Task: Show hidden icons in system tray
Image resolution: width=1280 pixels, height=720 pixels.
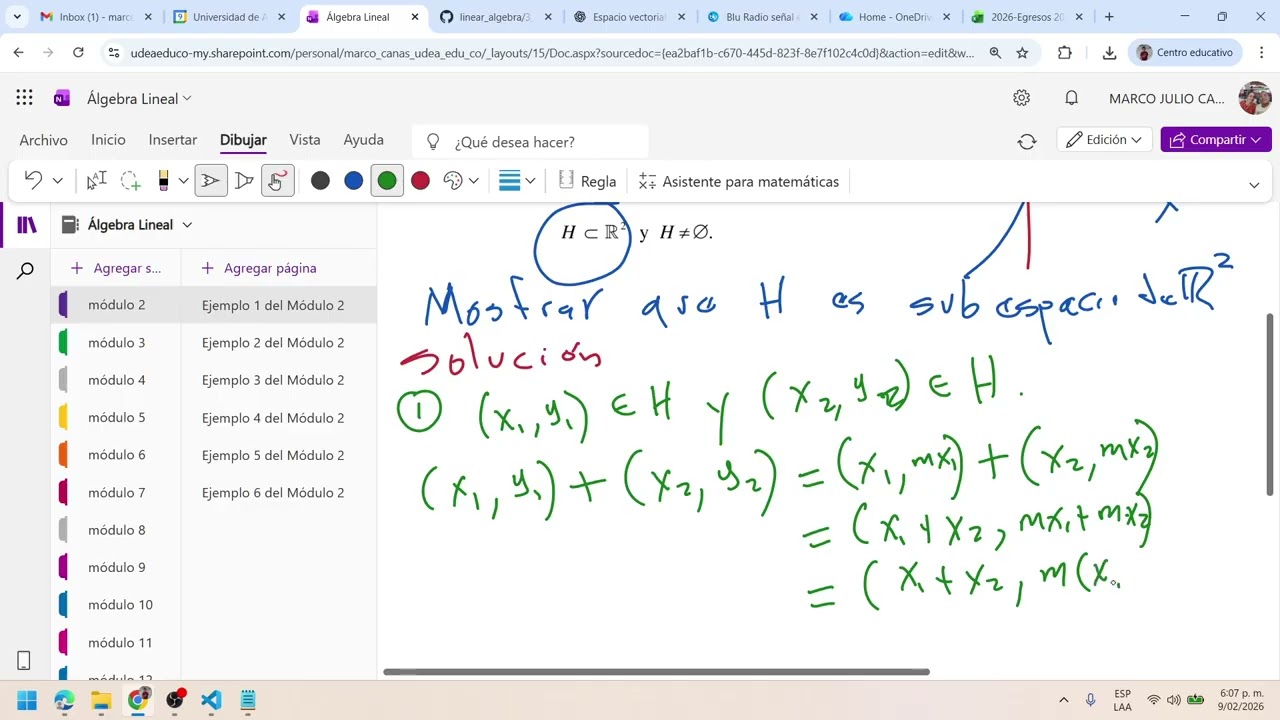Action: [1063, 700]
